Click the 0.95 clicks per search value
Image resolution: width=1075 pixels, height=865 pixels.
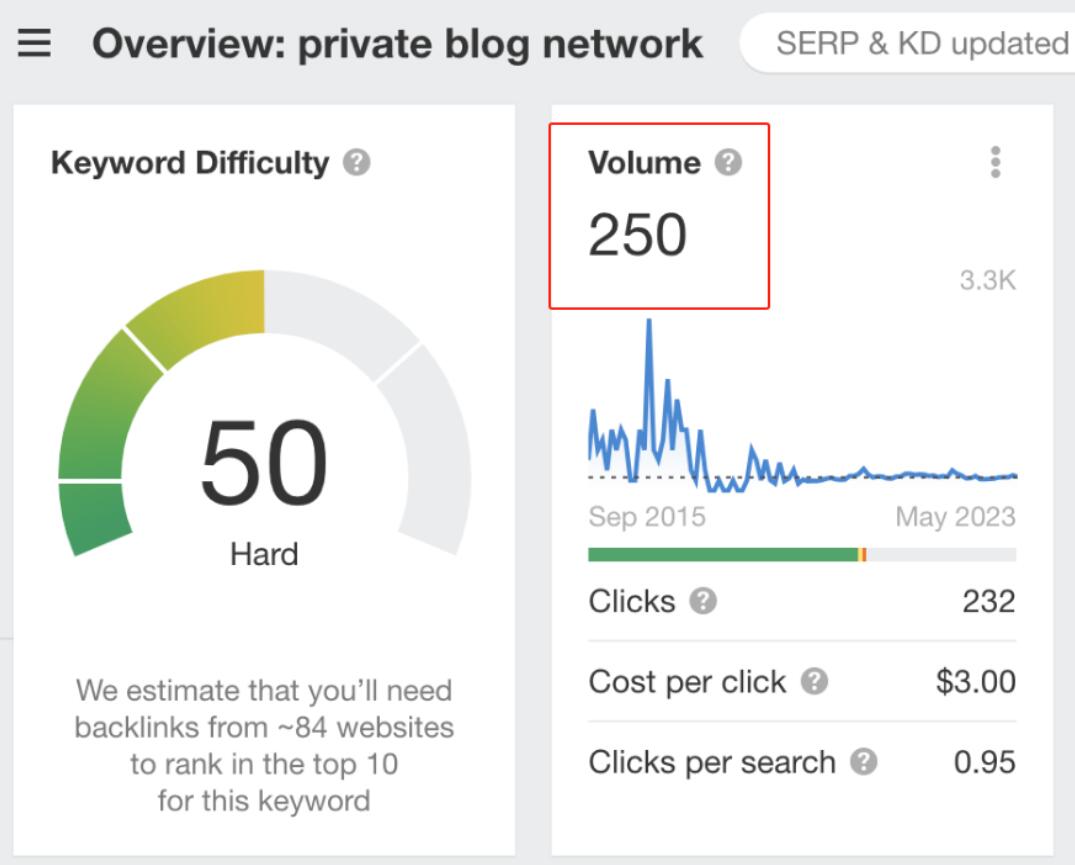(985, 762)
